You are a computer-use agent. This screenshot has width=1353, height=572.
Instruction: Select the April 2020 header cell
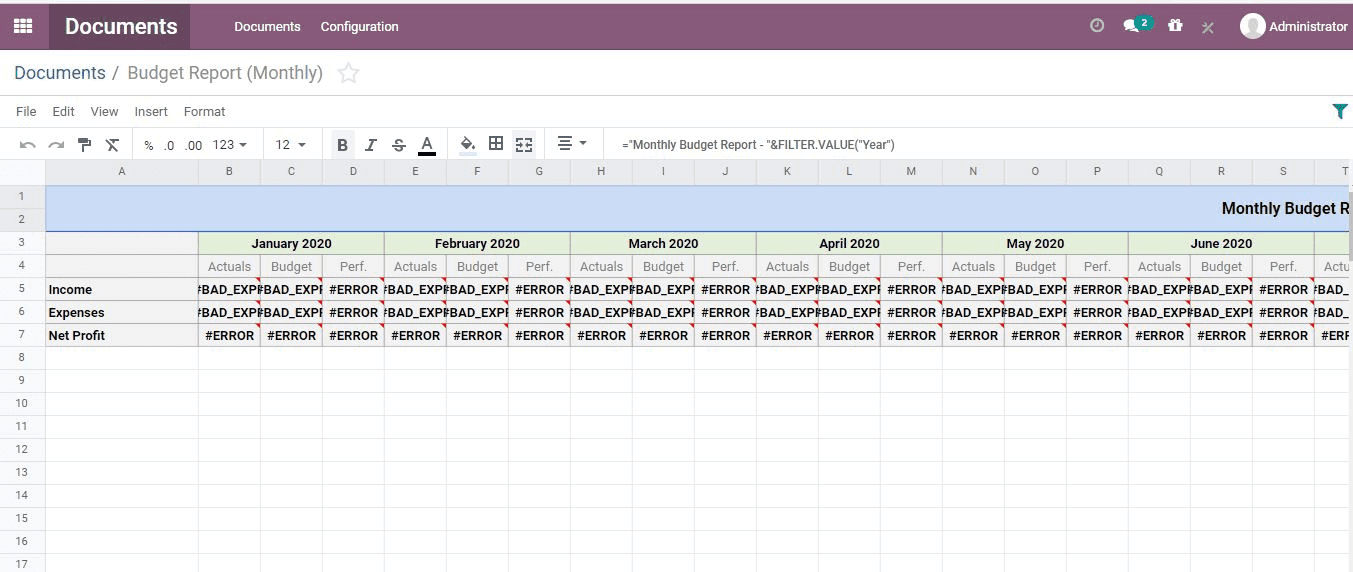[849, 243]
